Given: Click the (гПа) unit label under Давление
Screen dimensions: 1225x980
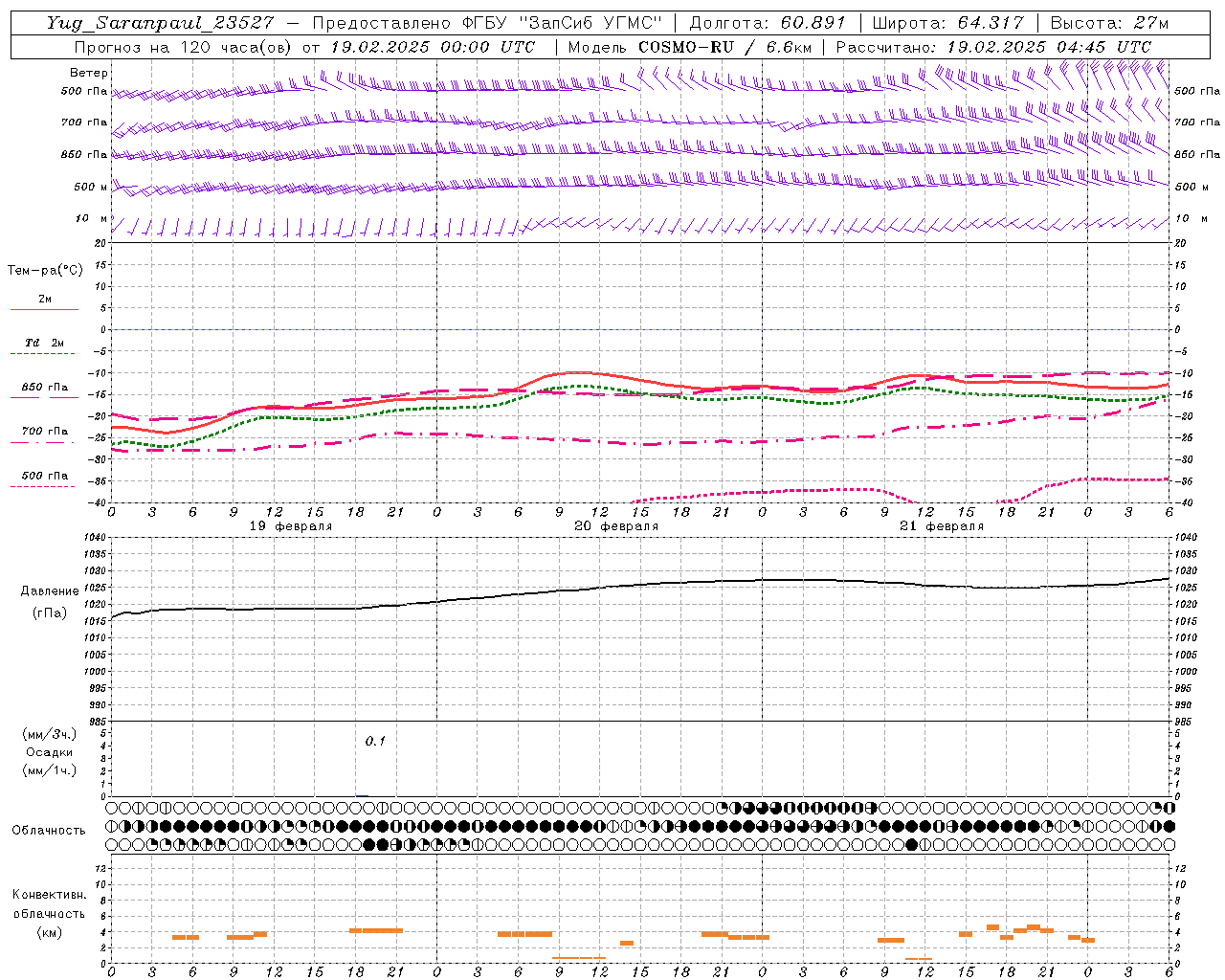Looking at the screenshot, I should click(x=50, y=613).
